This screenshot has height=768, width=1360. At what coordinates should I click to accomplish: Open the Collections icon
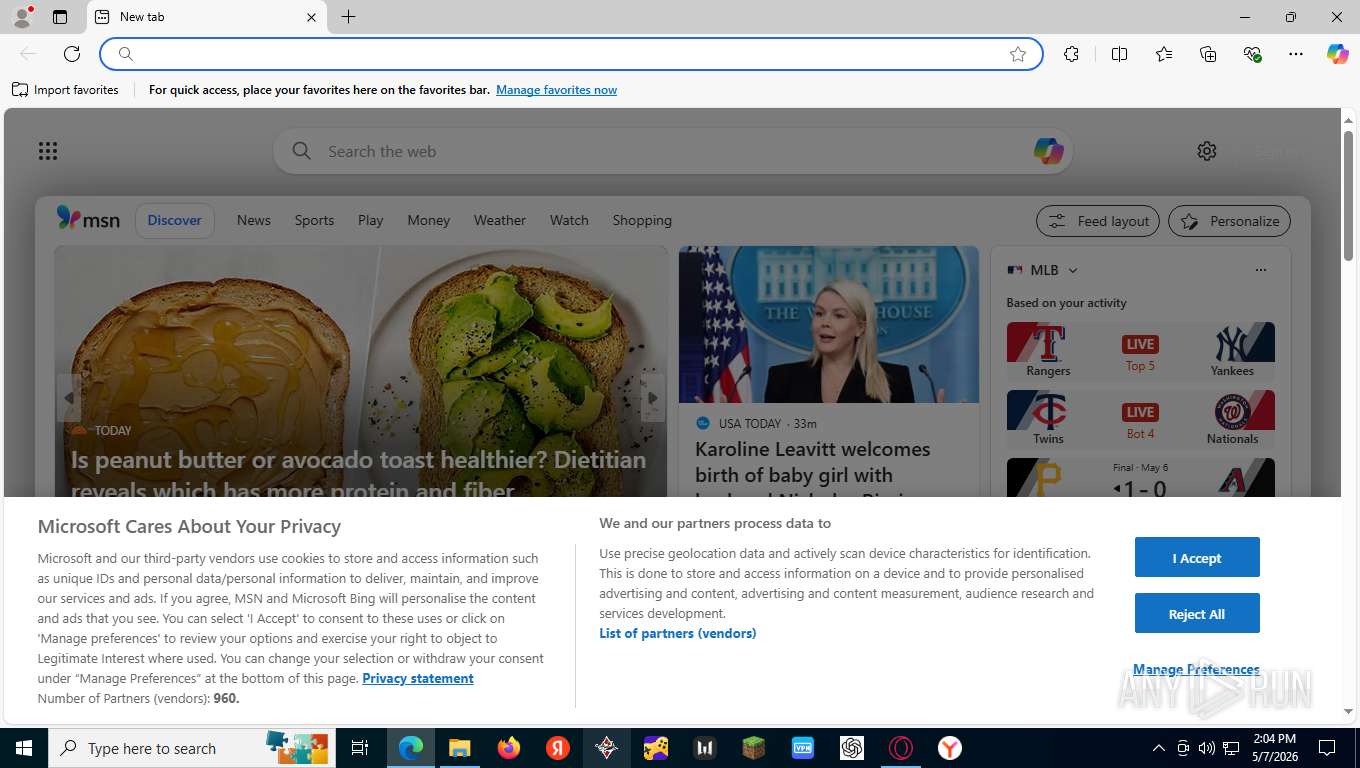point(1208,54)
